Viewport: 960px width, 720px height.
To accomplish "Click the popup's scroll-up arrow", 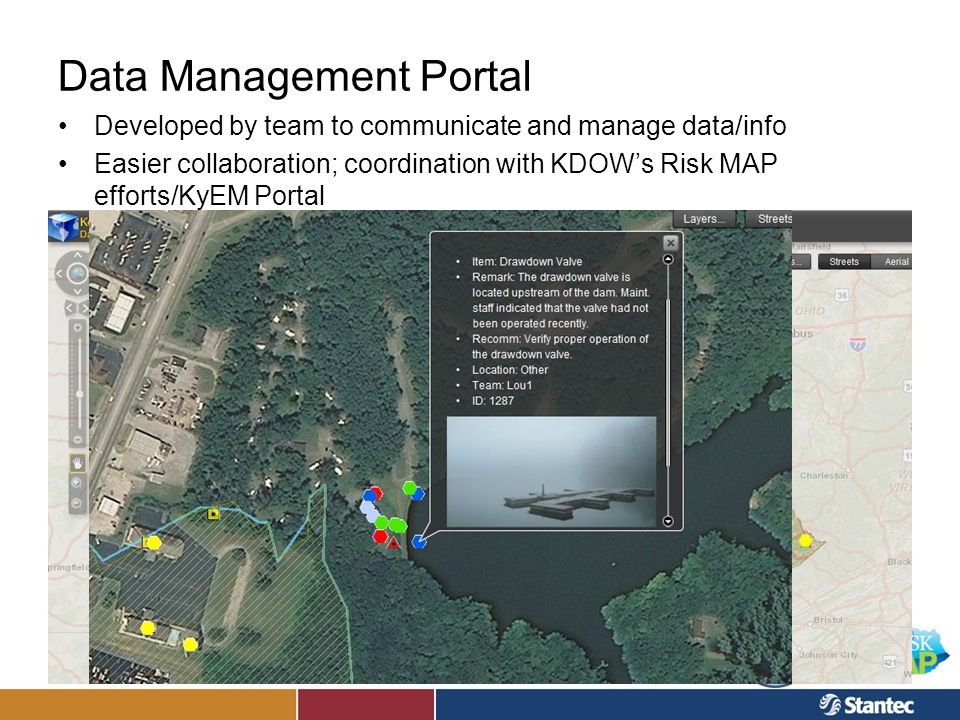I will point(668,259).
